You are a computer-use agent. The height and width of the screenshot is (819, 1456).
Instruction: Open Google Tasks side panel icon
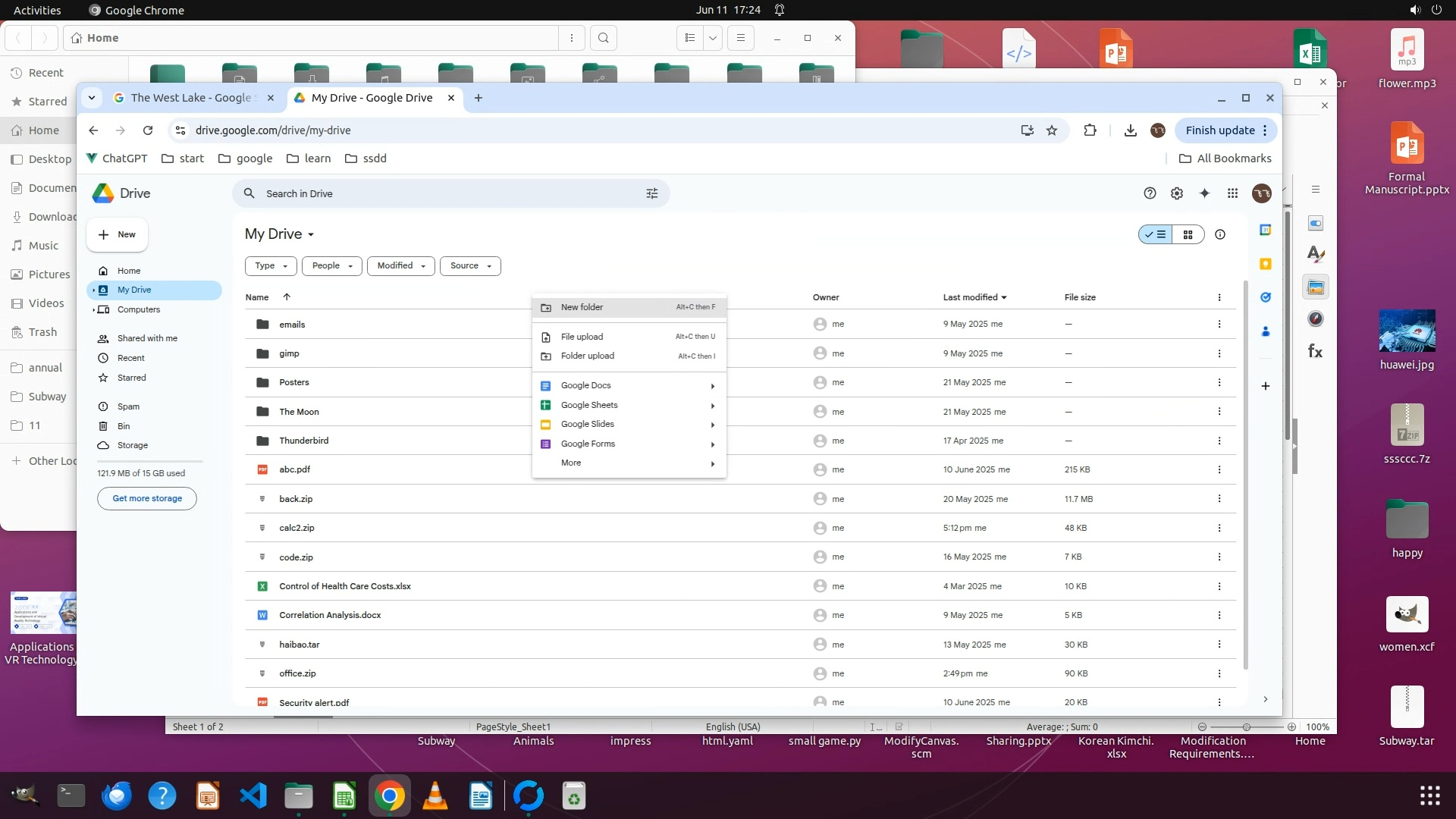click(1266, 297)
